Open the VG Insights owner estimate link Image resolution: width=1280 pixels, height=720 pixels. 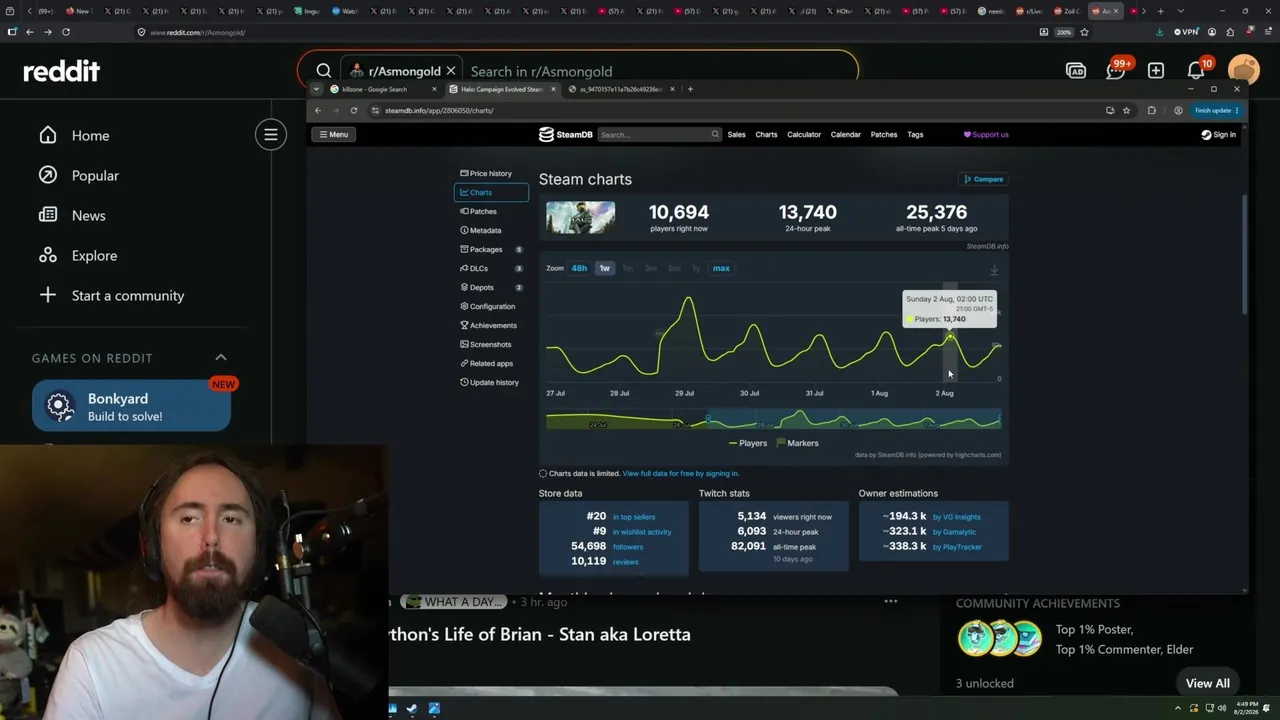tap(956, 517)
